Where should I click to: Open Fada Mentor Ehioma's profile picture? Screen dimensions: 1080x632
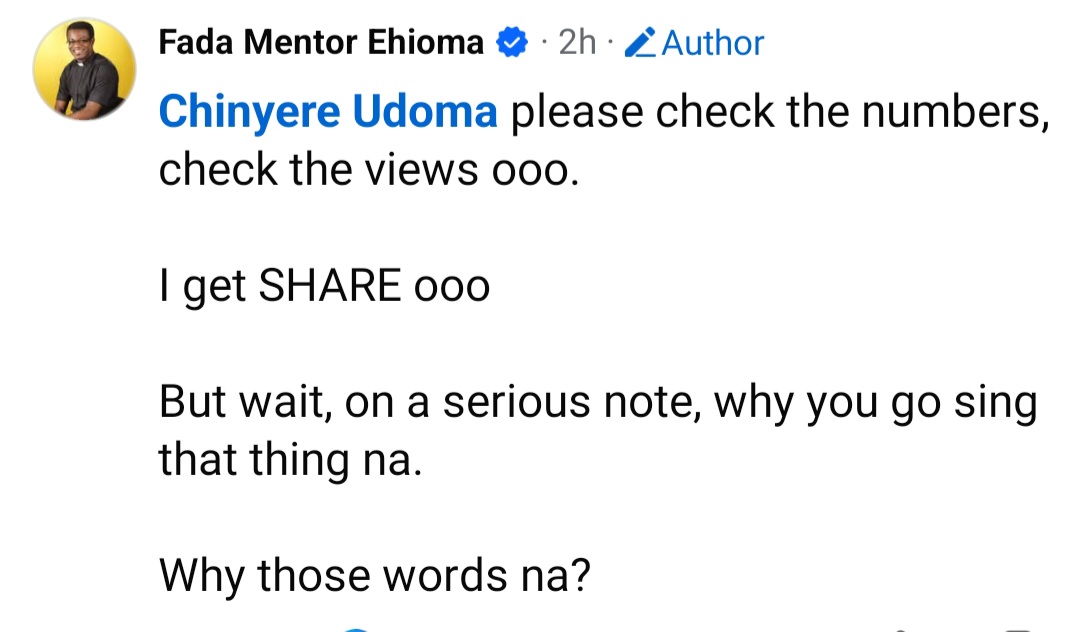84,69
